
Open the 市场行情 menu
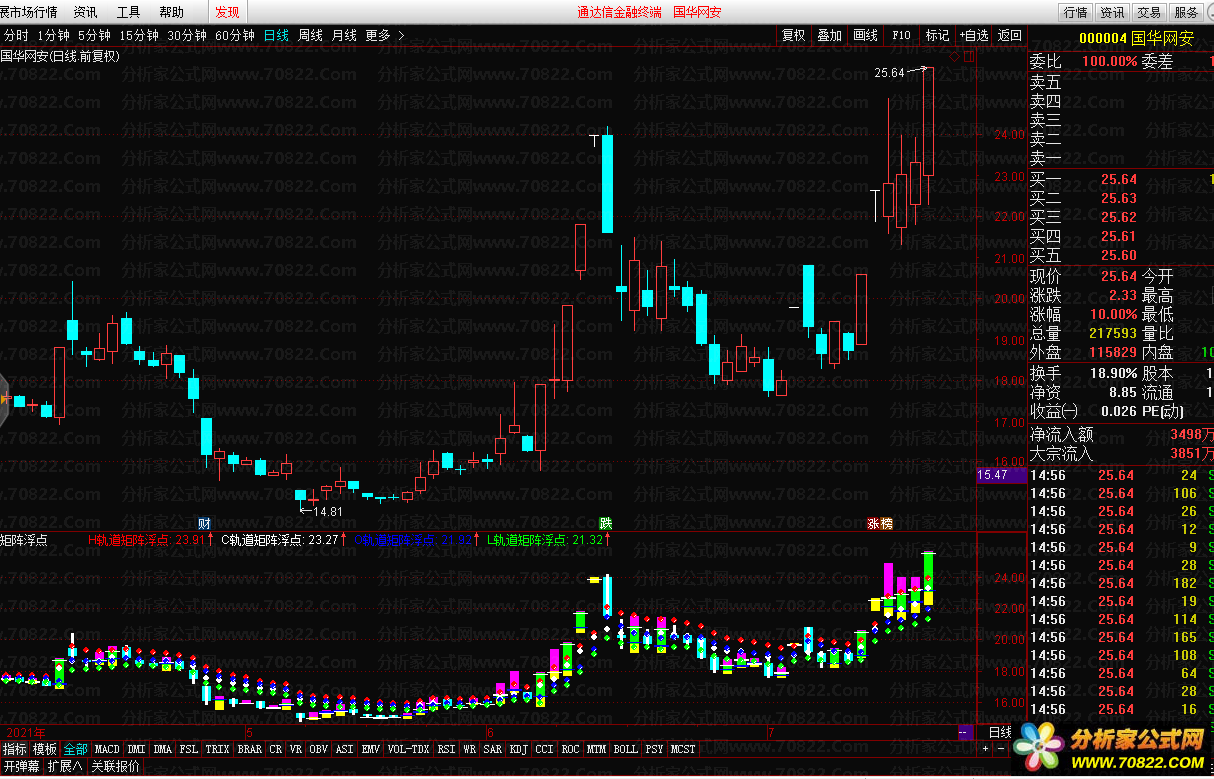point(29,12)
